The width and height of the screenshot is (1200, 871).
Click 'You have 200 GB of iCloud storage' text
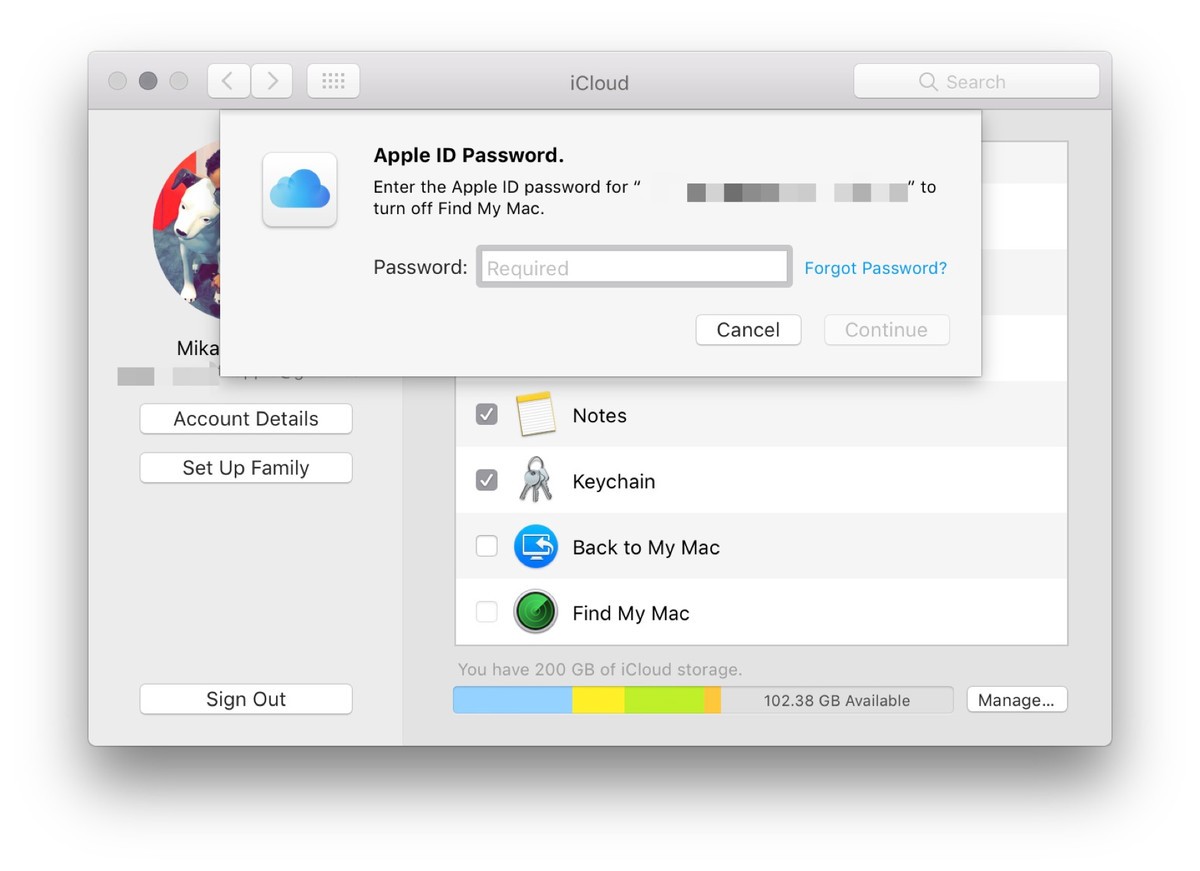click(600, 669)
